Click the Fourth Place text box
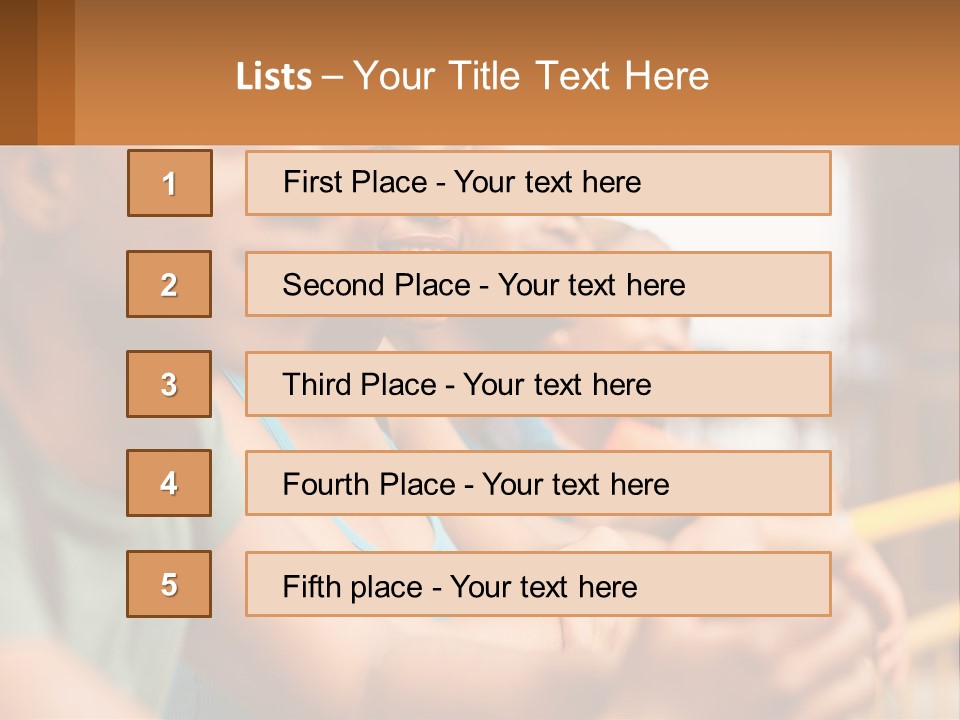Viewport: 960px width, 720px height. (x=538, y=484)
